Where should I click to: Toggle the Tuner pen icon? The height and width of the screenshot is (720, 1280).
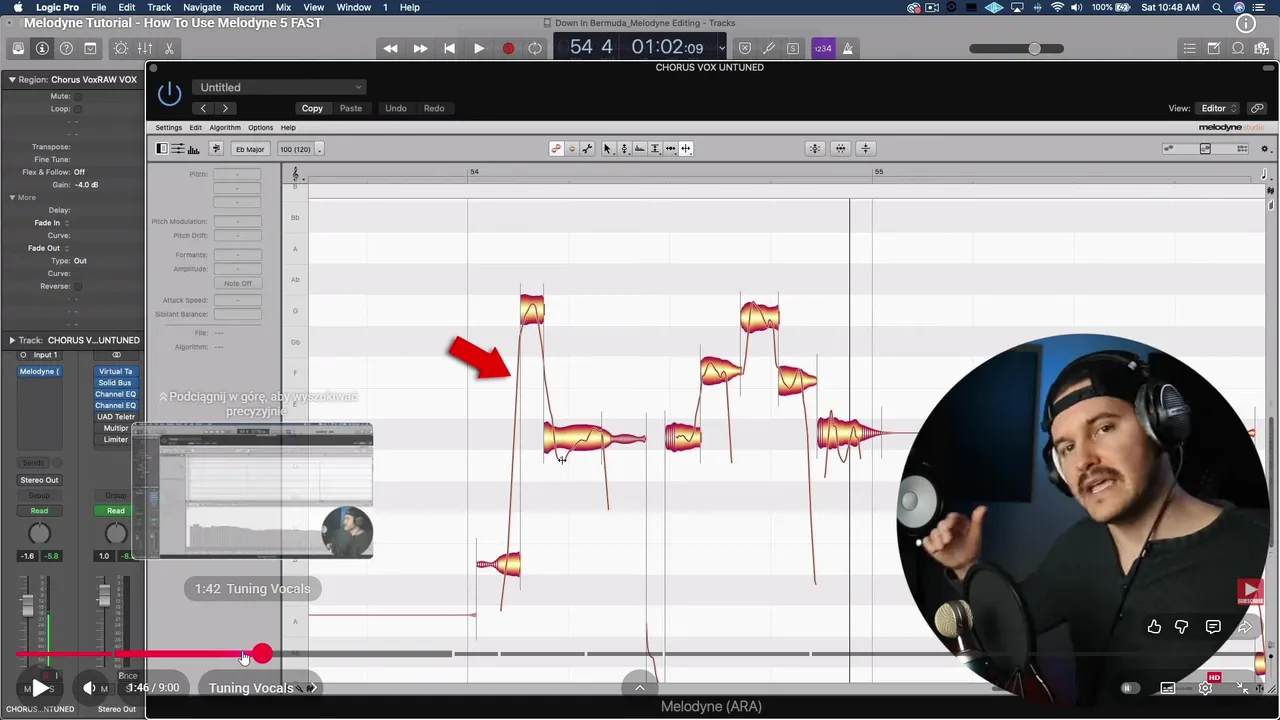coord(769,48)
